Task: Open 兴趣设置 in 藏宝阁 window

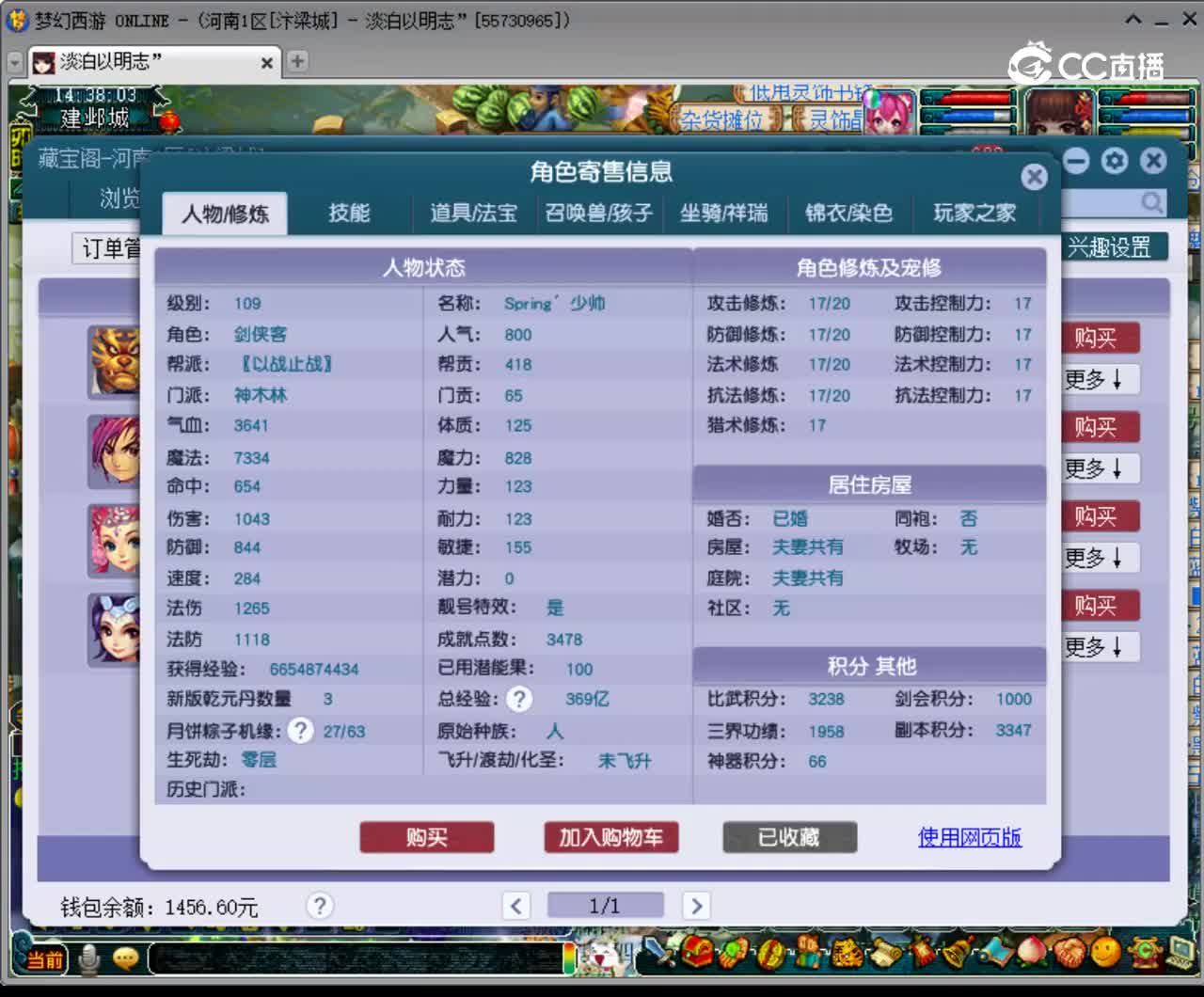Action: coord(1114,247)
